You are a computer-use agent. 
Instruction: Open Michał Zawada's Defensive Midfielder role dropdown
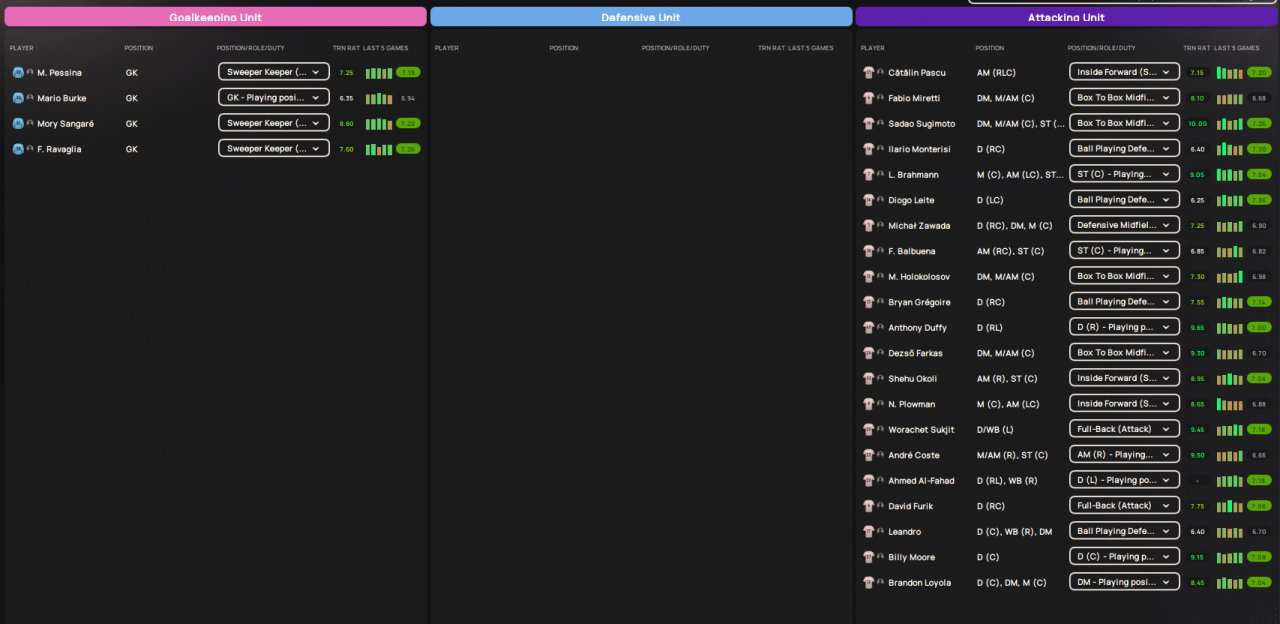[x=1124, y=225]
